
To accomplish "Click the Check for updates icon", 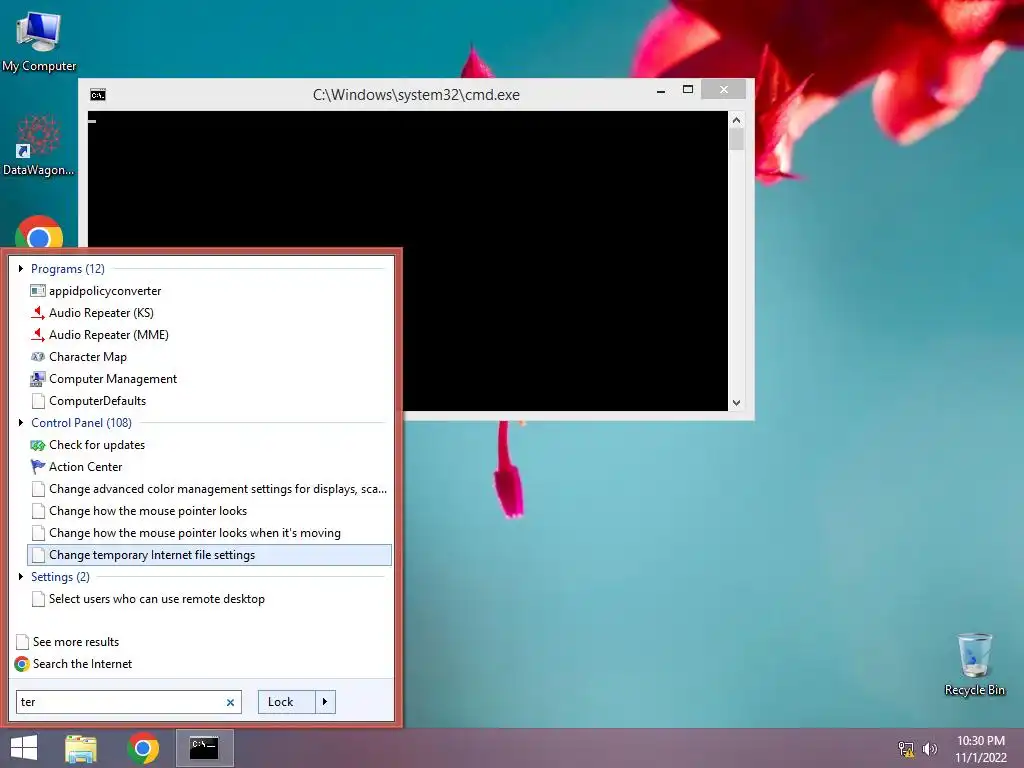I will [38, 445].
